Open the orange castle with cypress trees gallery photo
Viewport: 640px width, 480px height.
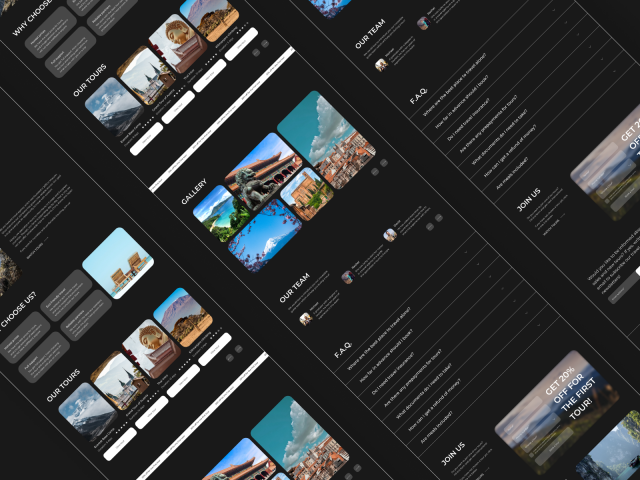pos(307,194)
